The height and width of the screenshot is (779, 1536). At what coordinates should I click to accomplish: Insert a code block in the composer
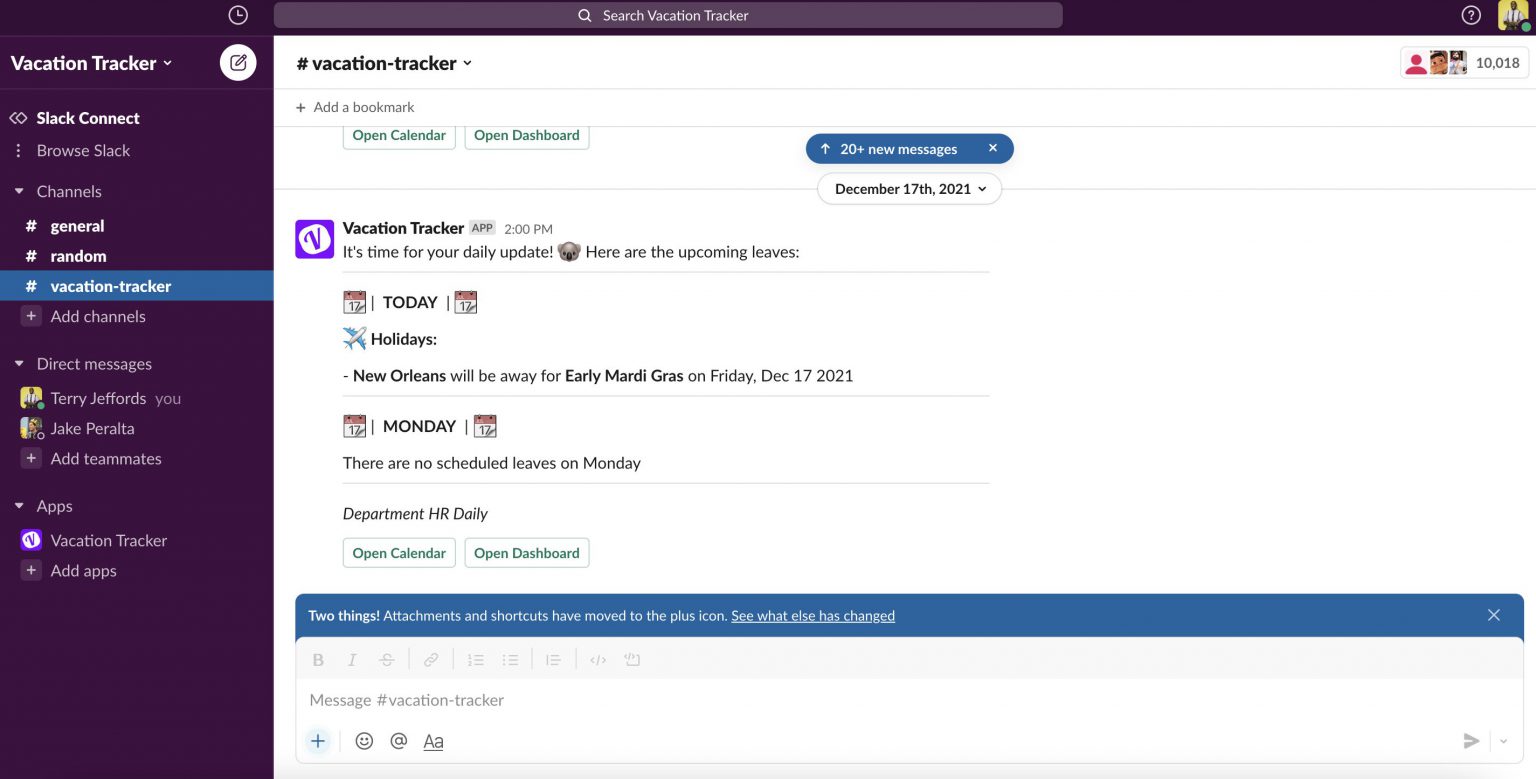click(632, 660)
